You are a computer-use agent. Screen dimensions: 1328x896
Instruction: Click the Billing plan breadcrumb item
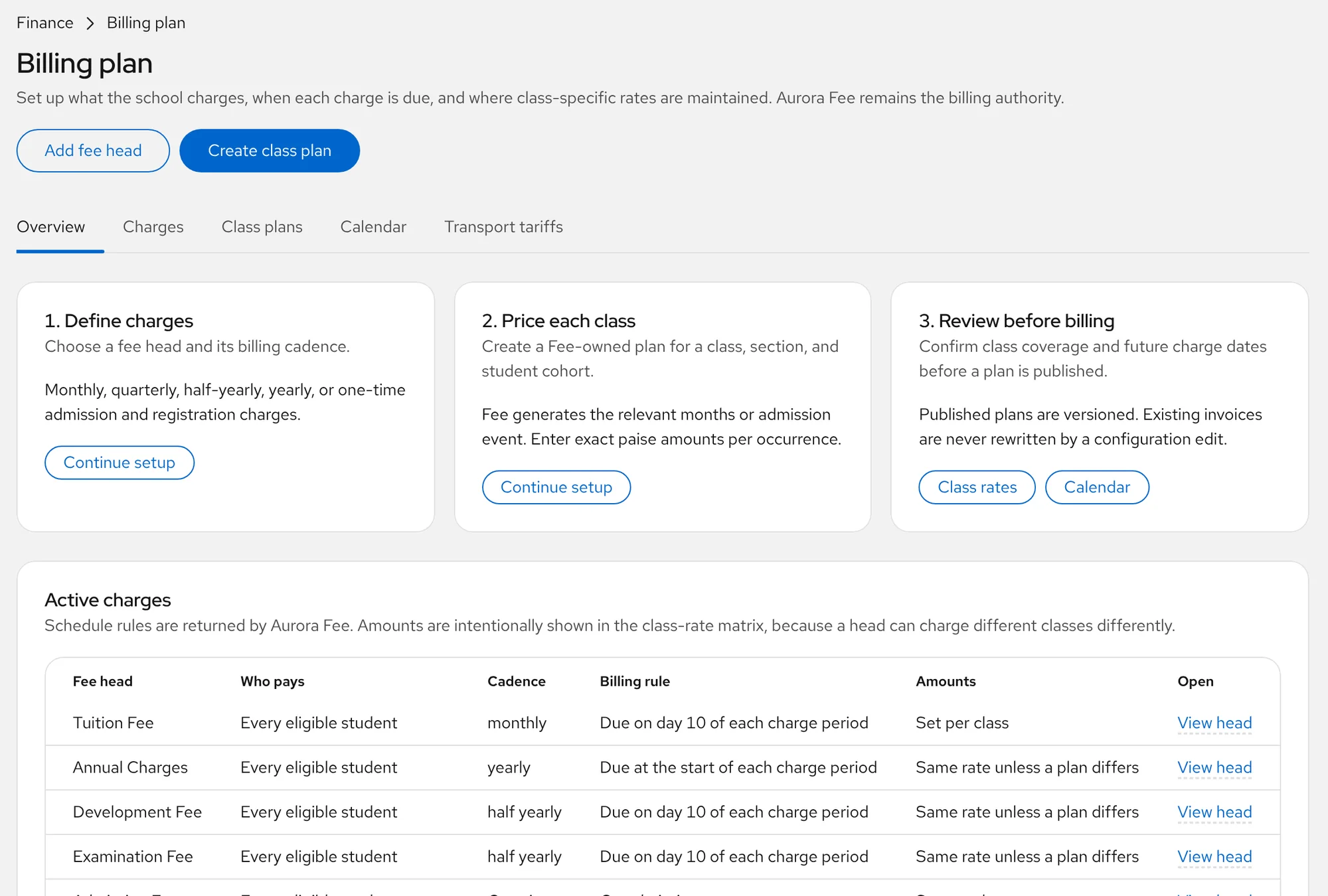[146, 23]
